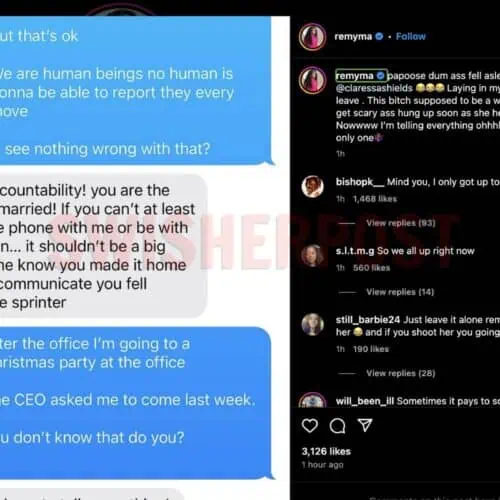Open remyma username in caption
Image resolution: width=500 pixels, height=500 pixels.
coord(355,76)
